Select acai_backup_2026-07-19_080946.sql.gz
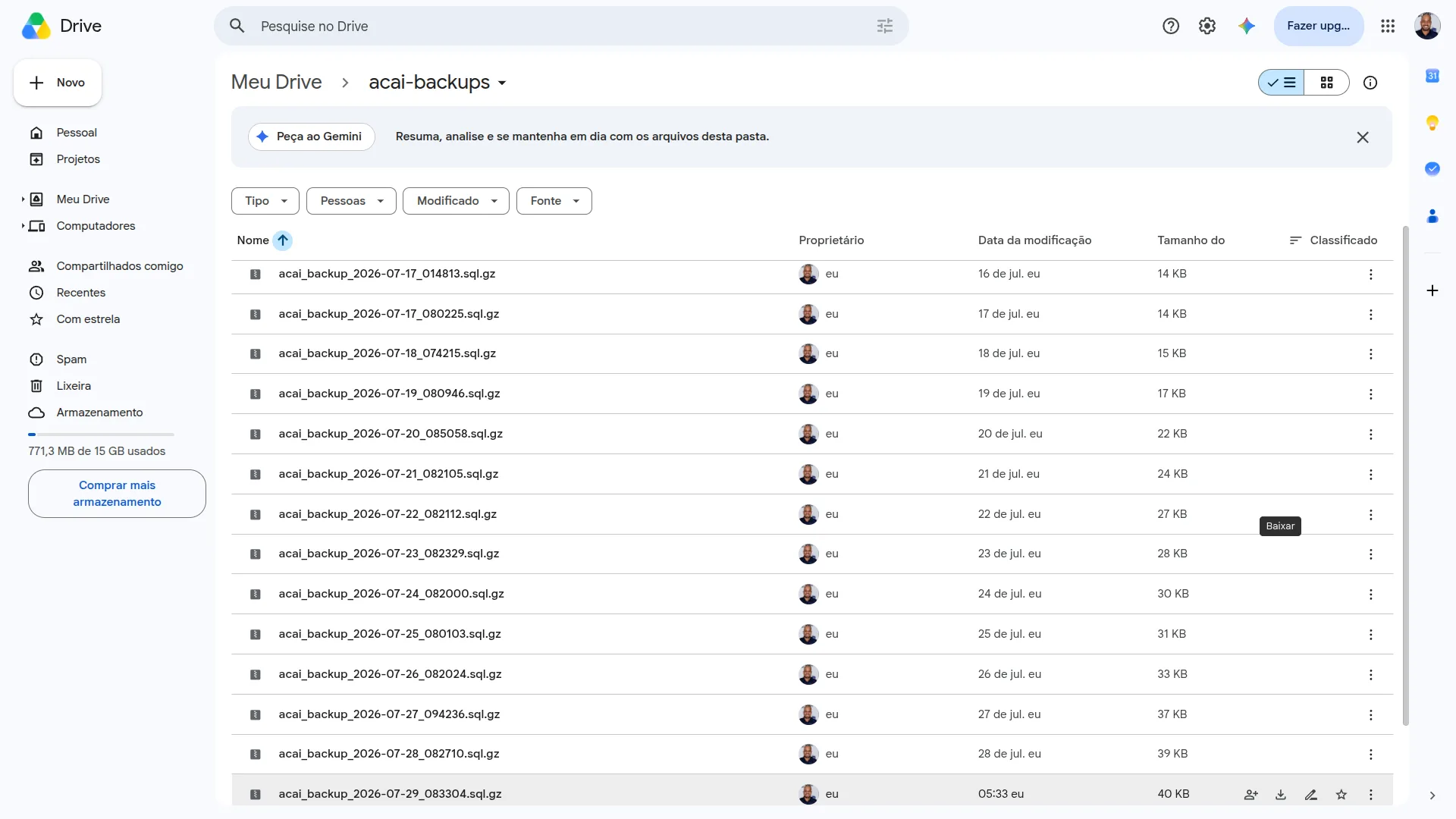1456x819 pixels. [812, 394]
